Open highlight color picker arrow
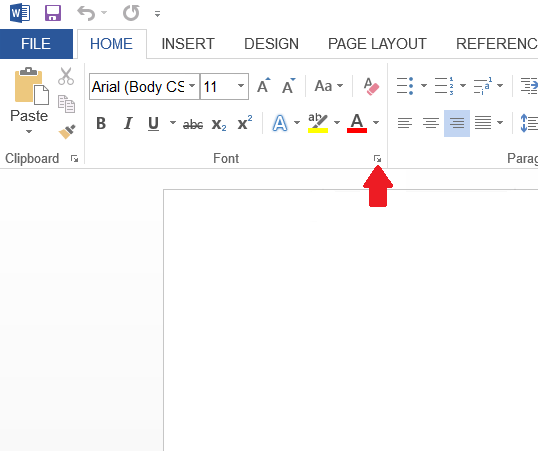The height and width of the screenshot is (451, 538). [x=337, y=123]
